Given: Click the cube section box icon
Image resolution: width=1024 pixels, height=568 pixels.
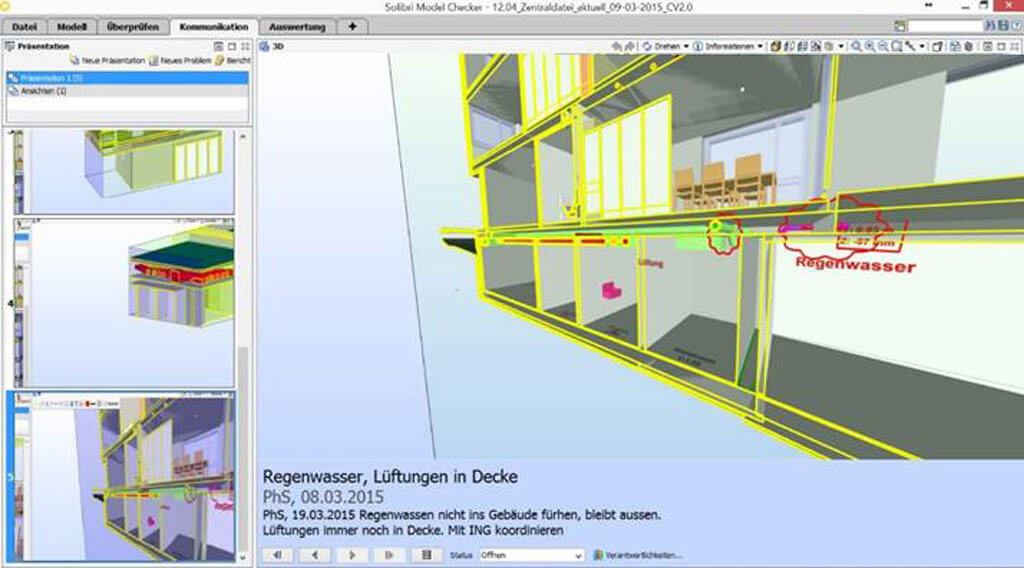Looking at the screenshot, I should point(938,46).
